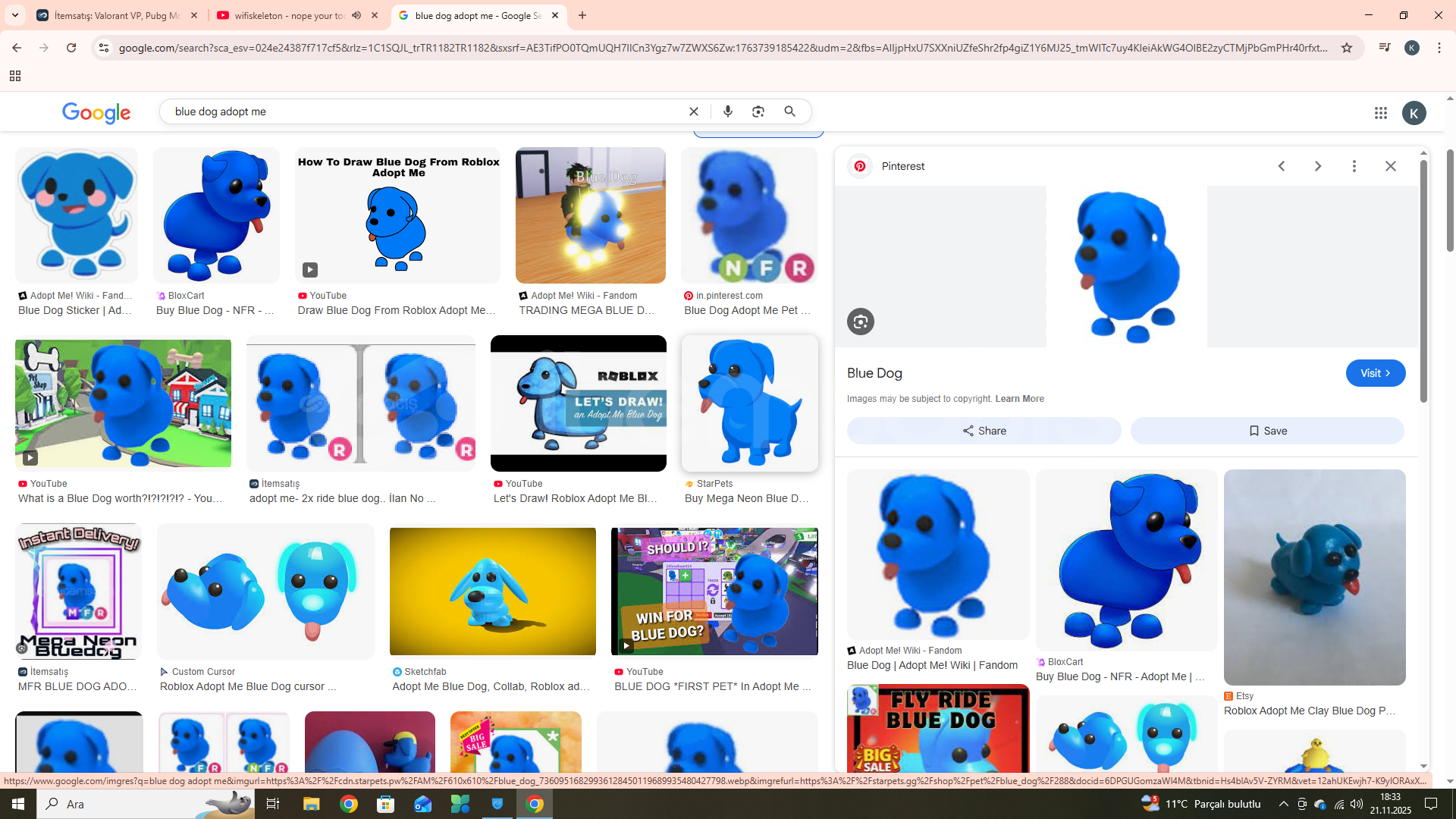Viewport: 1456px width, 819px height.
Task: Open more options in Pinterest preview panel
Action: (1354, 166)
